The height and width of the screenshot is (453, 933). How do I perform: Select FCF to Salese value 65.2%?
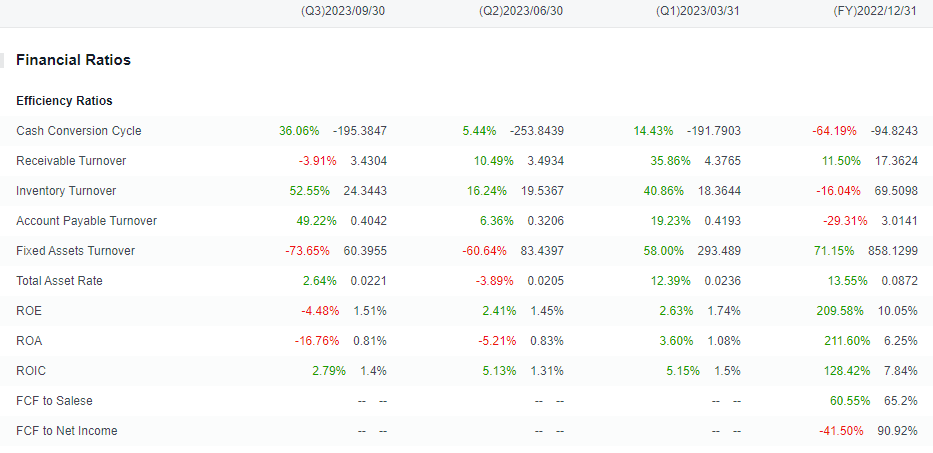[901, 401]
